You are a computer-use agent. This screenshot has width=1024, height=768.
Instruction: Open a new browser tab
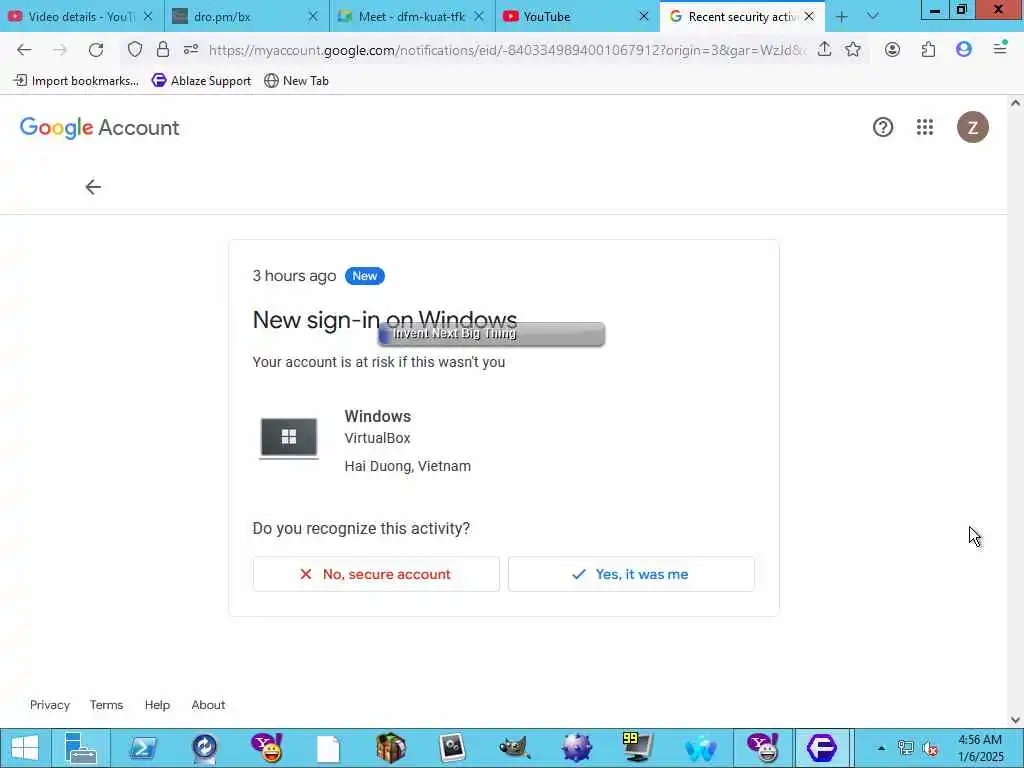point(842,17)
